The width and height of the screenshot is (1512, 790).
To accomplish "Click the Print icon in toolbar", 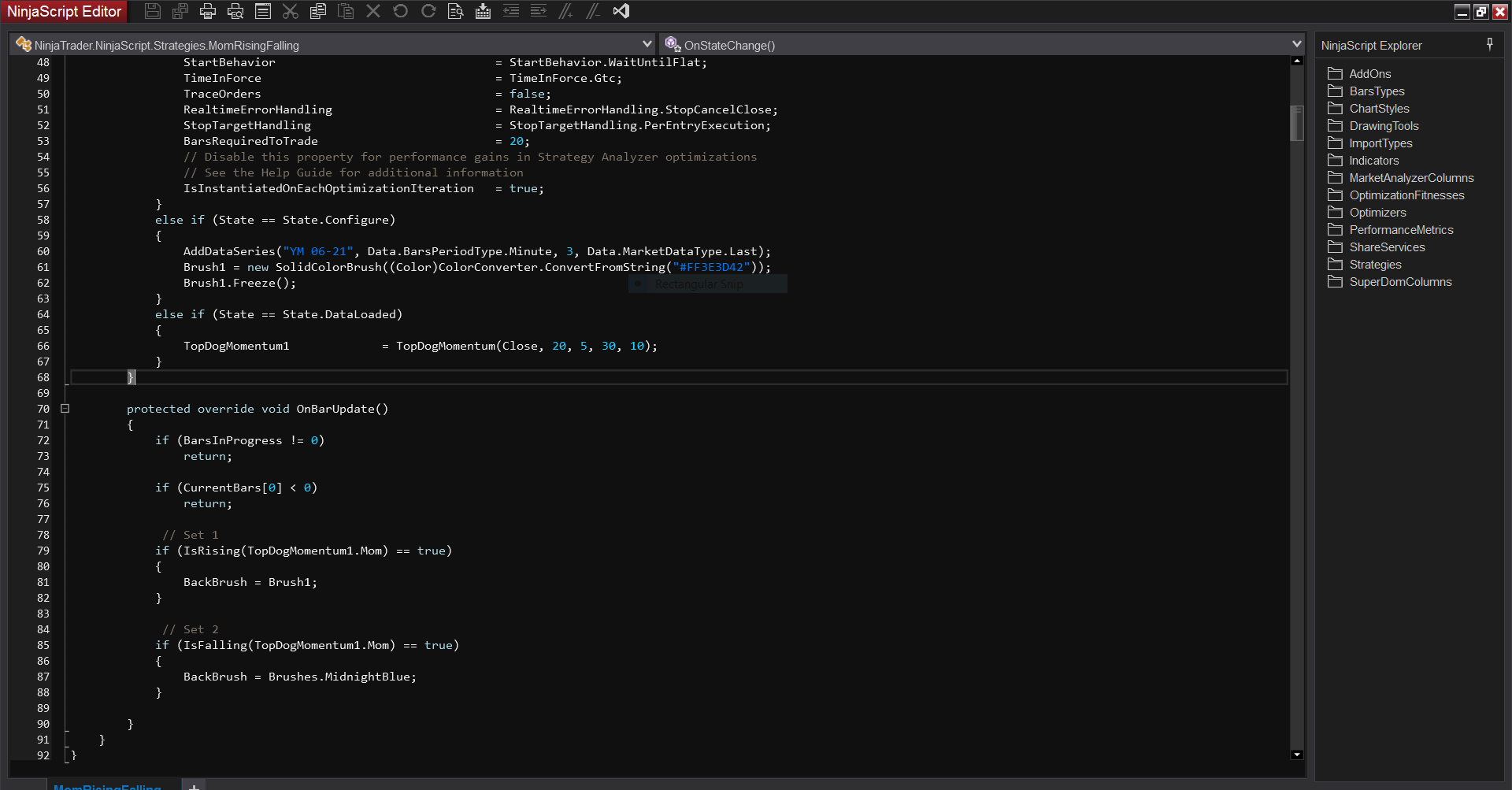I will coord(208,11).
